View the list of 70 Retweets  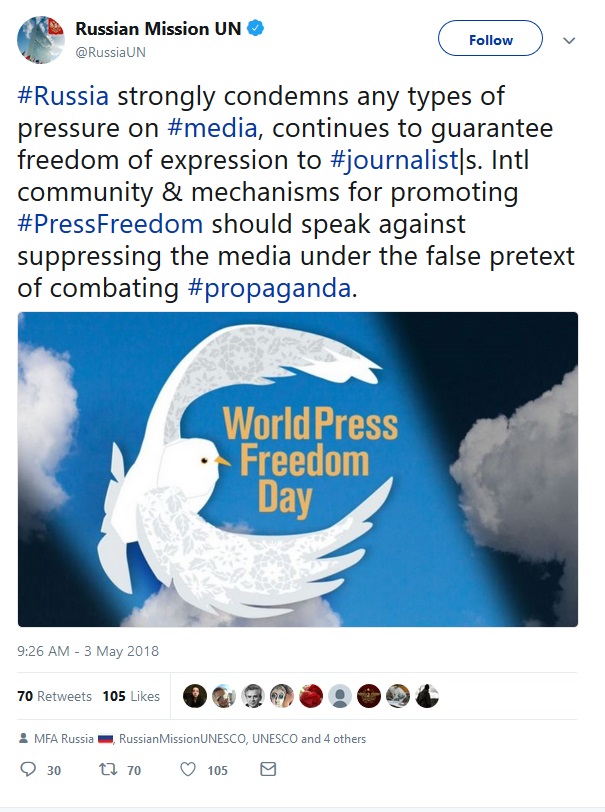pos(54,696)
